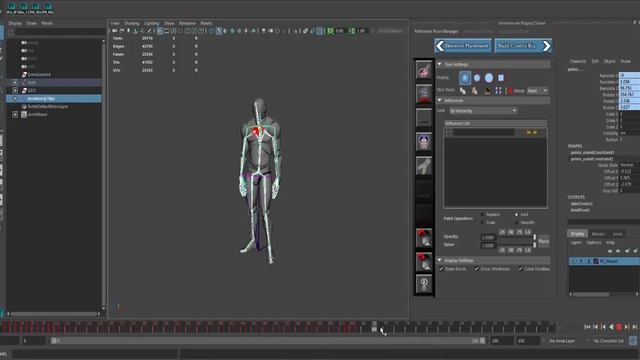Click the Translate X channel value

tap(629, 75)
